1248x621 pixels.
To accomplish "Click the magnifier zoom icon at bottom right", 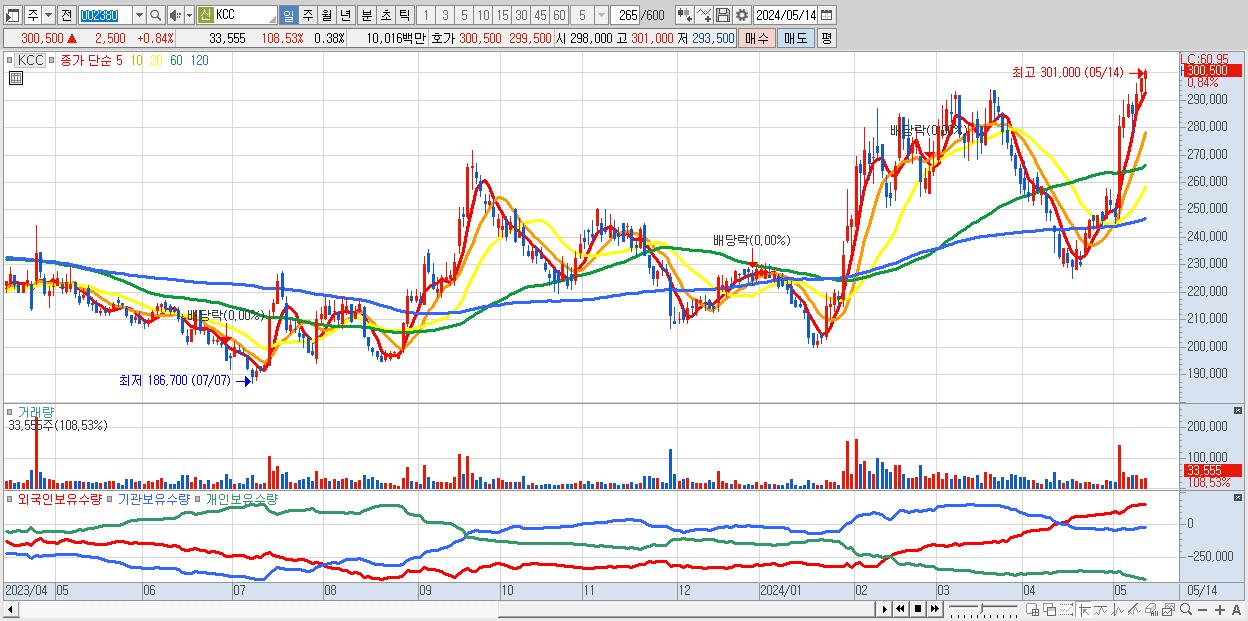I will 1185,609.
